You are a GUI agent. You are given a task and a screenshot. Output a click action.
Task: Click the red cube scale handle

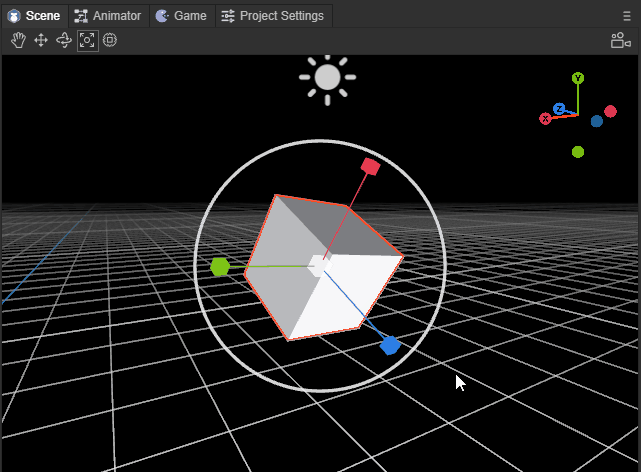(x=370, y=167)
